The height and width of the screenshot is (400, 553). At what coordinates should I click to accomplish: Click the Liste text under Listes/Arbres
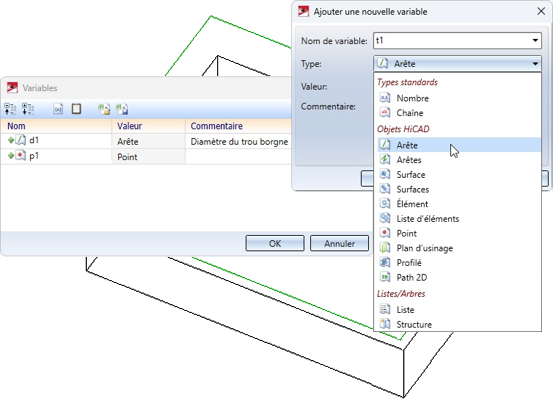405,310
